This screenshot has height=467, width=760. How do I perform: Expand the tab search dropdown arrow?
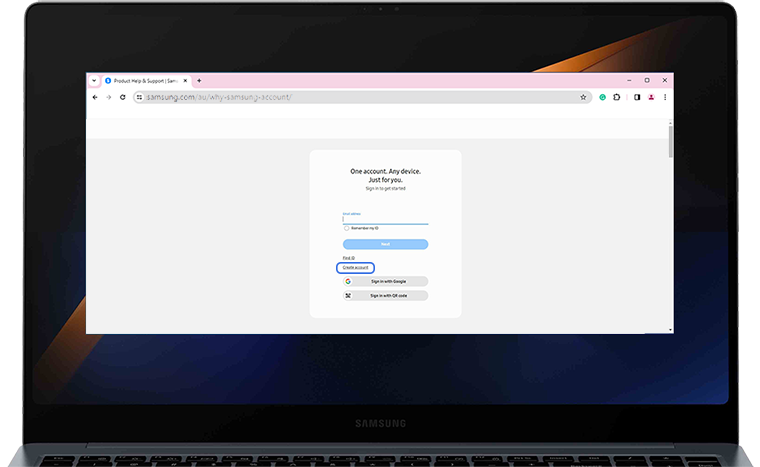point(93,80)
